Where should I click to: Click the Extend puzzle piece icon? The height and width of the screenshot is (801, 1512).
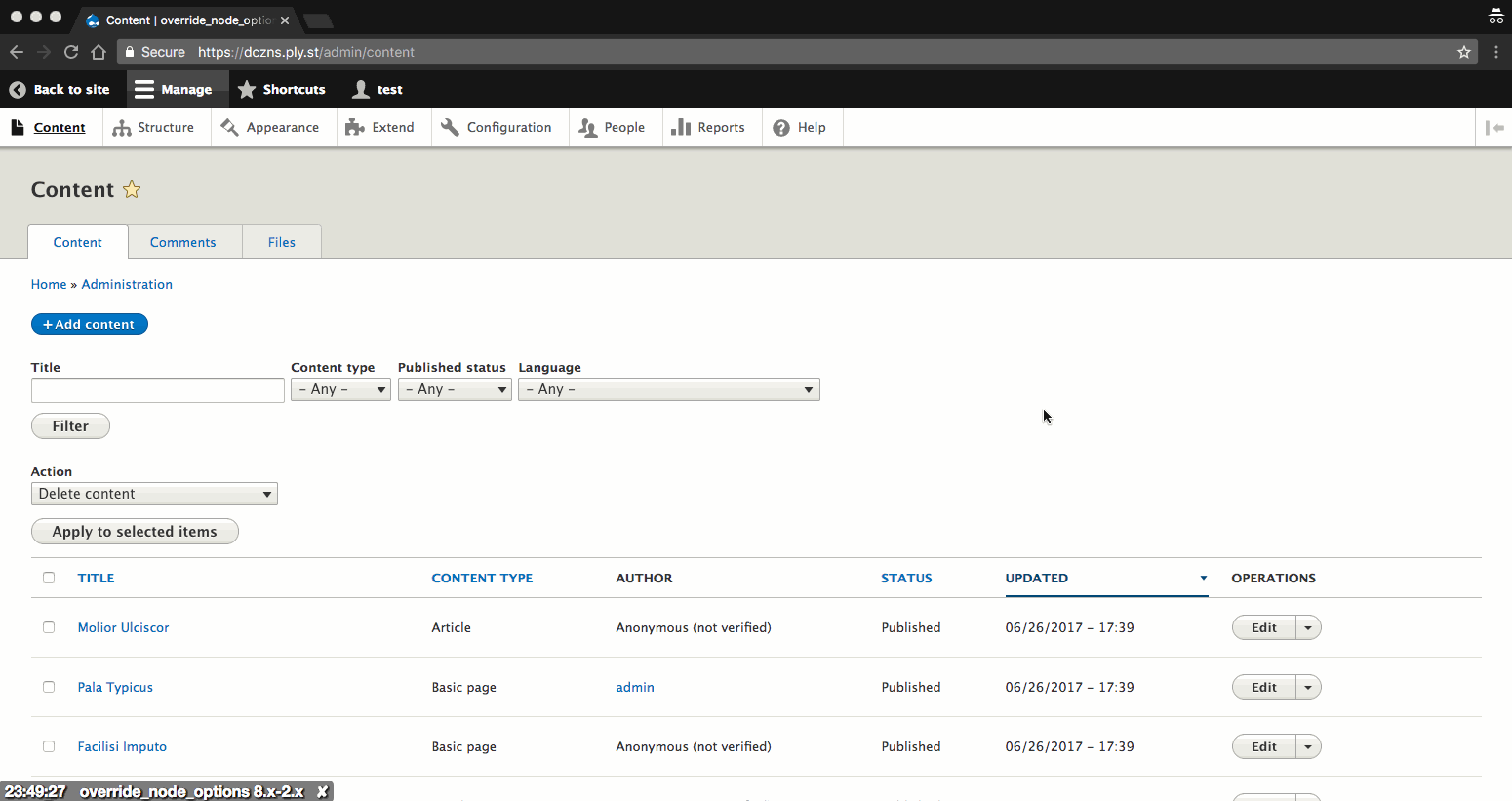[355, 128]
